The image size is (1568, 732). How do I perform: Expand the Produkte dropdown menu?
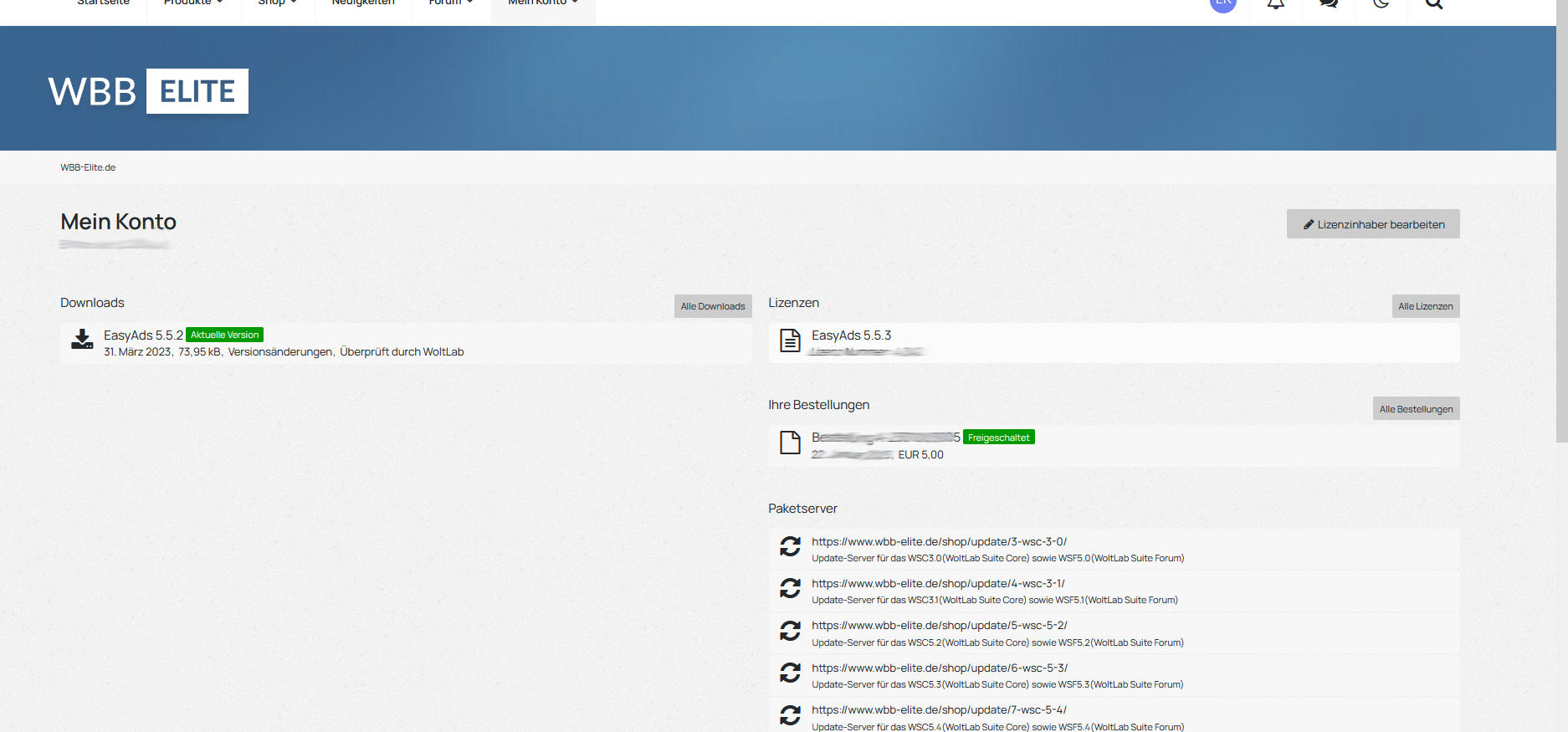[x=193, y=3]
